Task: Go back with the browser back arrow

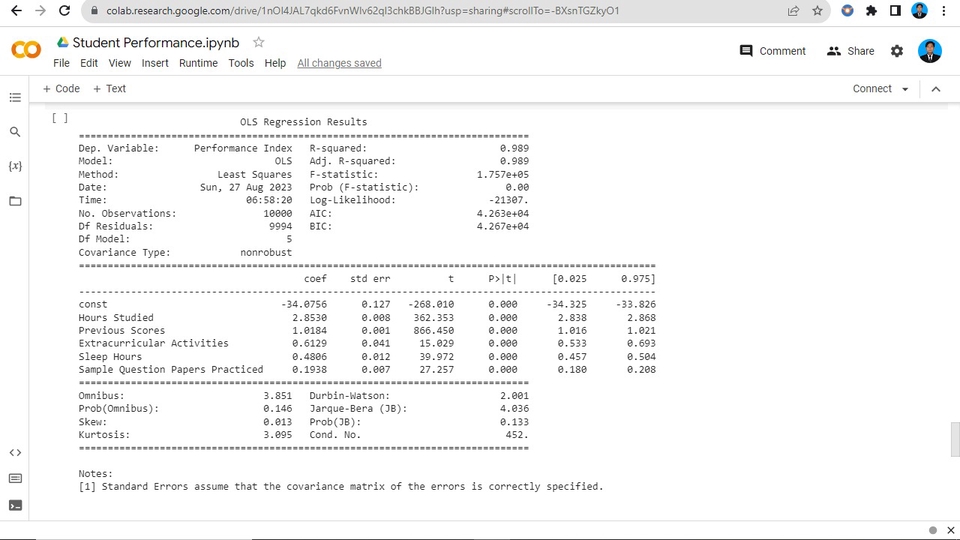Action: tap(17, 10)
